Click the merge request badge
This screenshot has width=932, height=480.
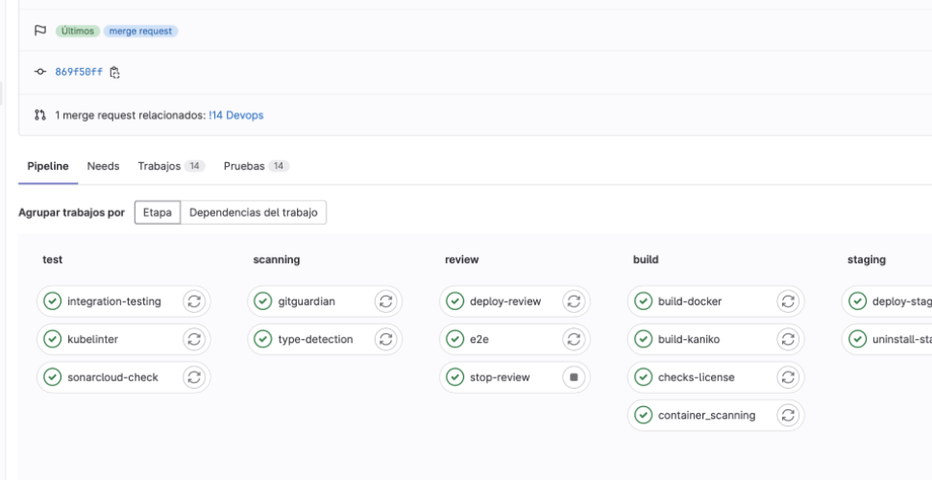[141, 31]
